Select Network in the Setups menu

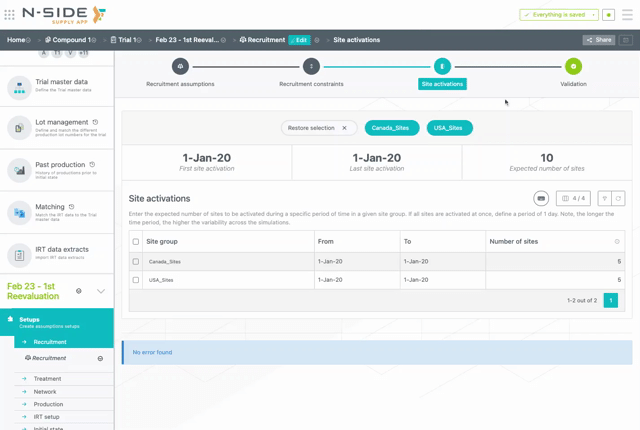[45, 392]
